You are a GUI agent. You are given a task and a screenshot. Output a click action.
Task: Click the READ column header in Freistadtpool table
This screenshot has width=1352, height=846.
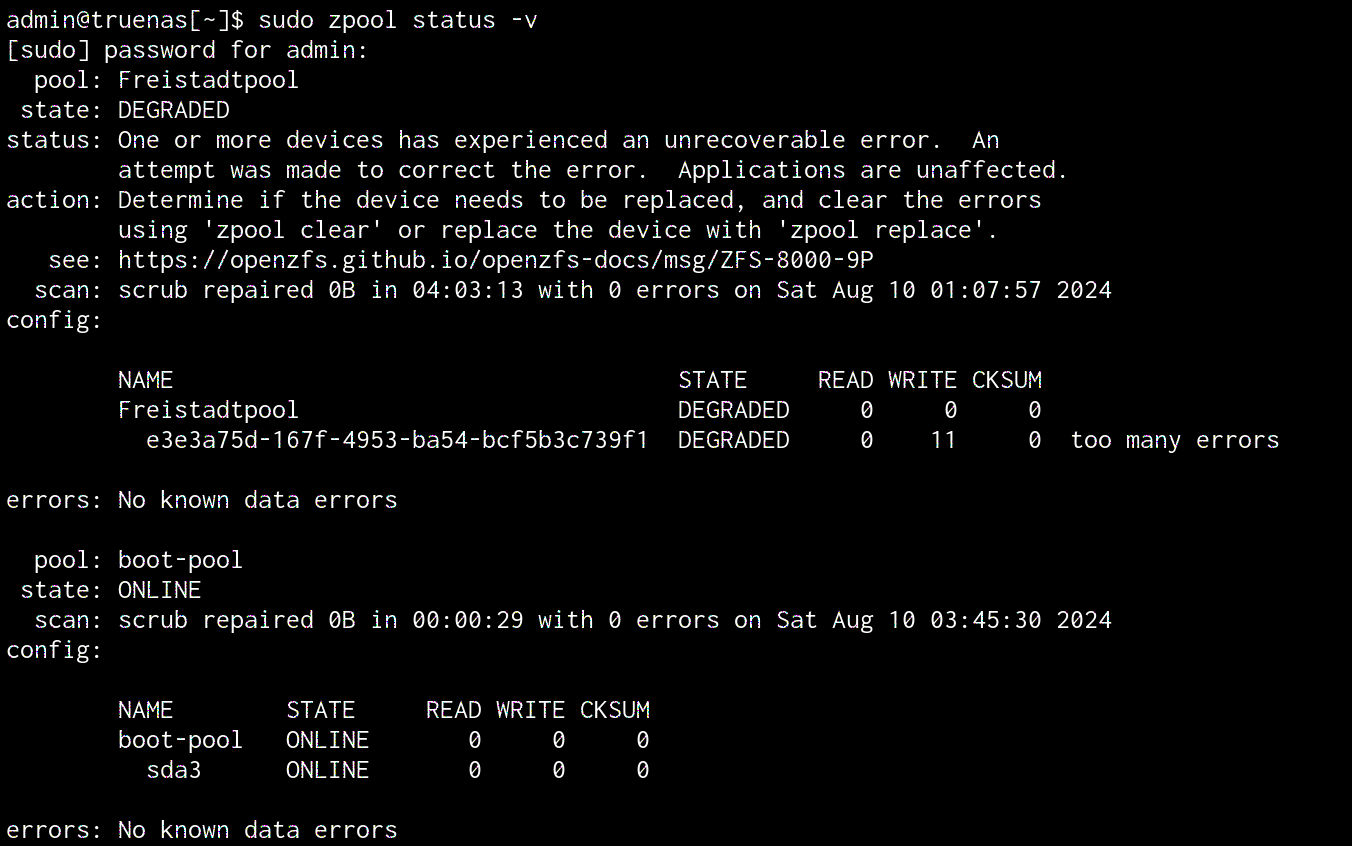click(845, 380)
